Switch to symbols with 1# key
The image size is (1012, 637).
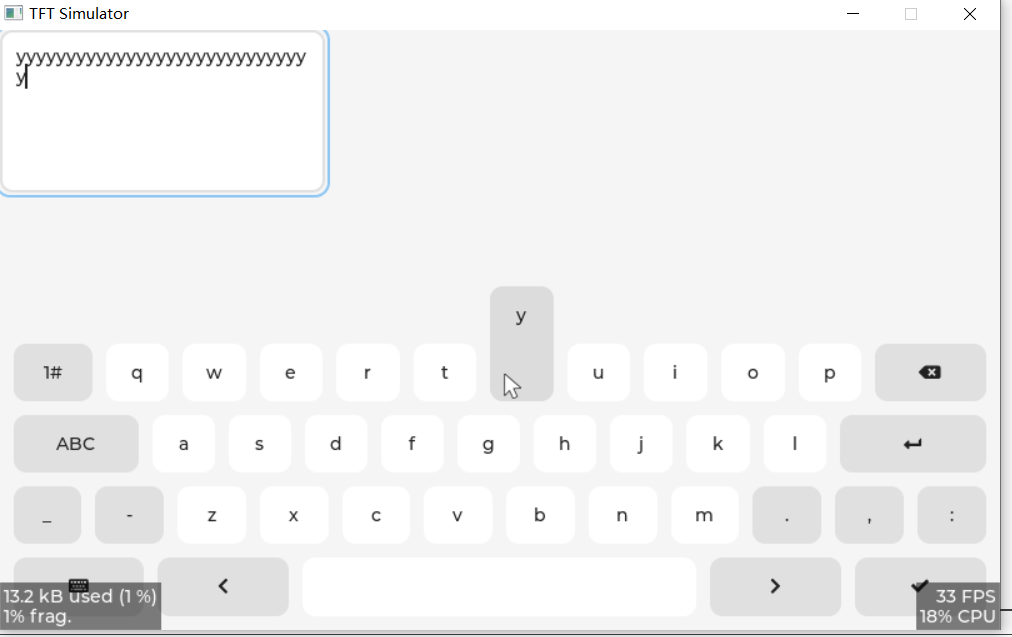(53, 372)
